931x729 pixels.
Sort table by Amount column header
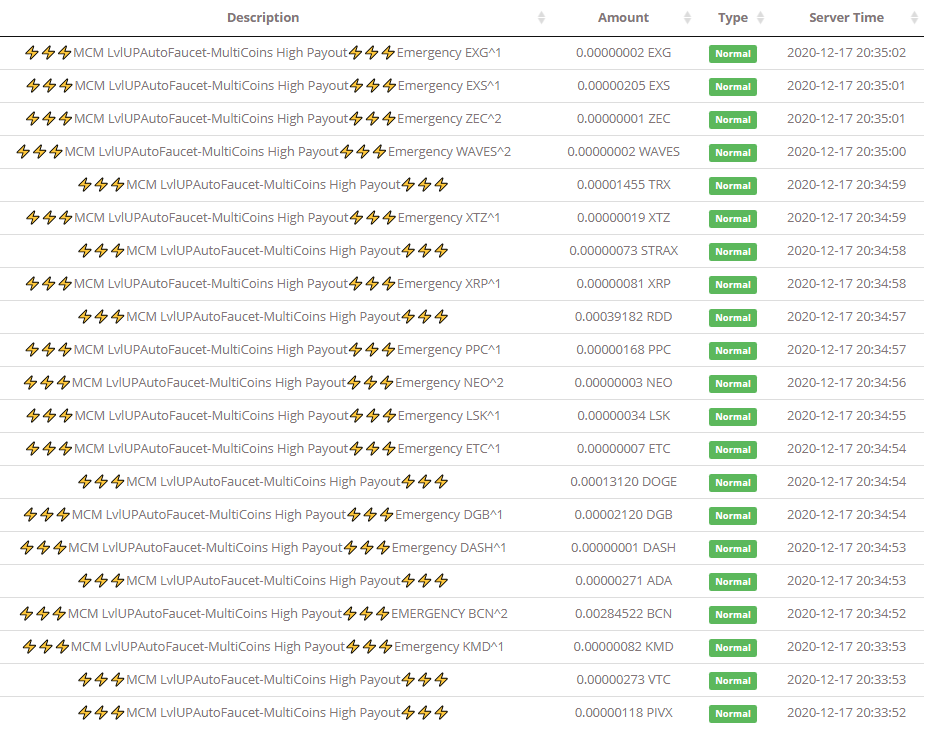pyautogui.click(x=623, y=18)
